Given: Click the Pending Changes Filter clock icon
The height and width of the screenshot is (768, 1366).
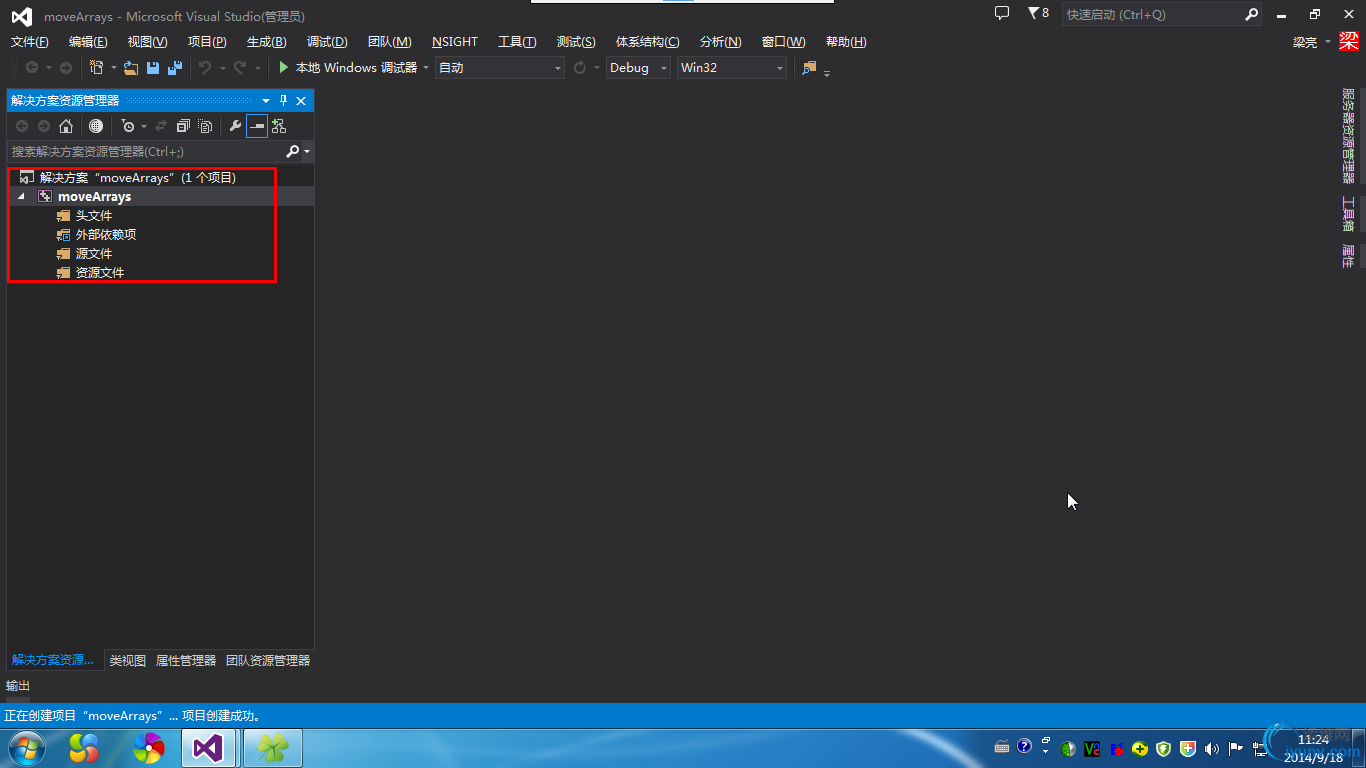Looking at the screenshot, I should click(x=128, y=126).
